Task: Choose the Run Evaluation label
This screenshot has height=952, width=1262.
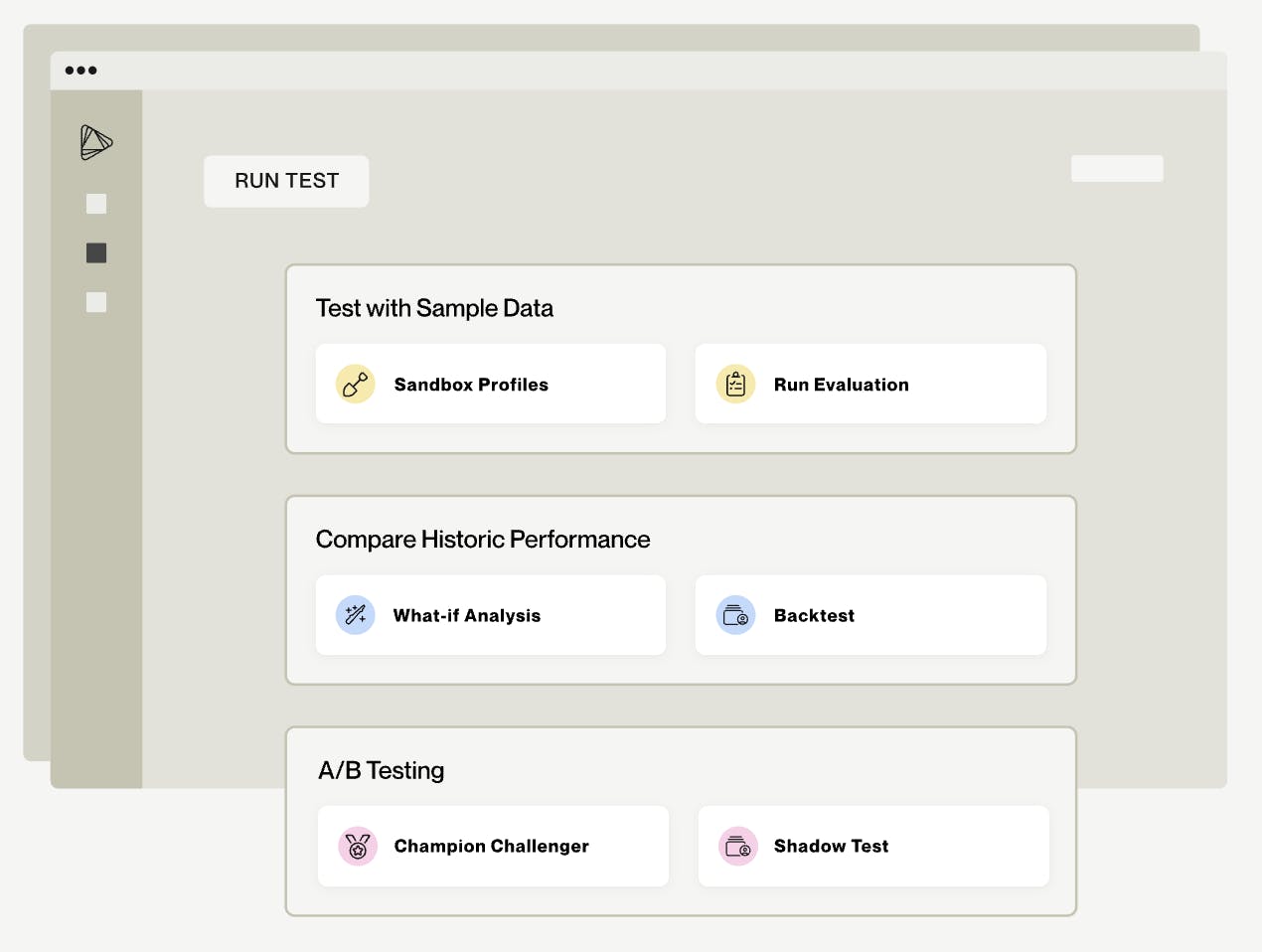Action: [841, 385]
